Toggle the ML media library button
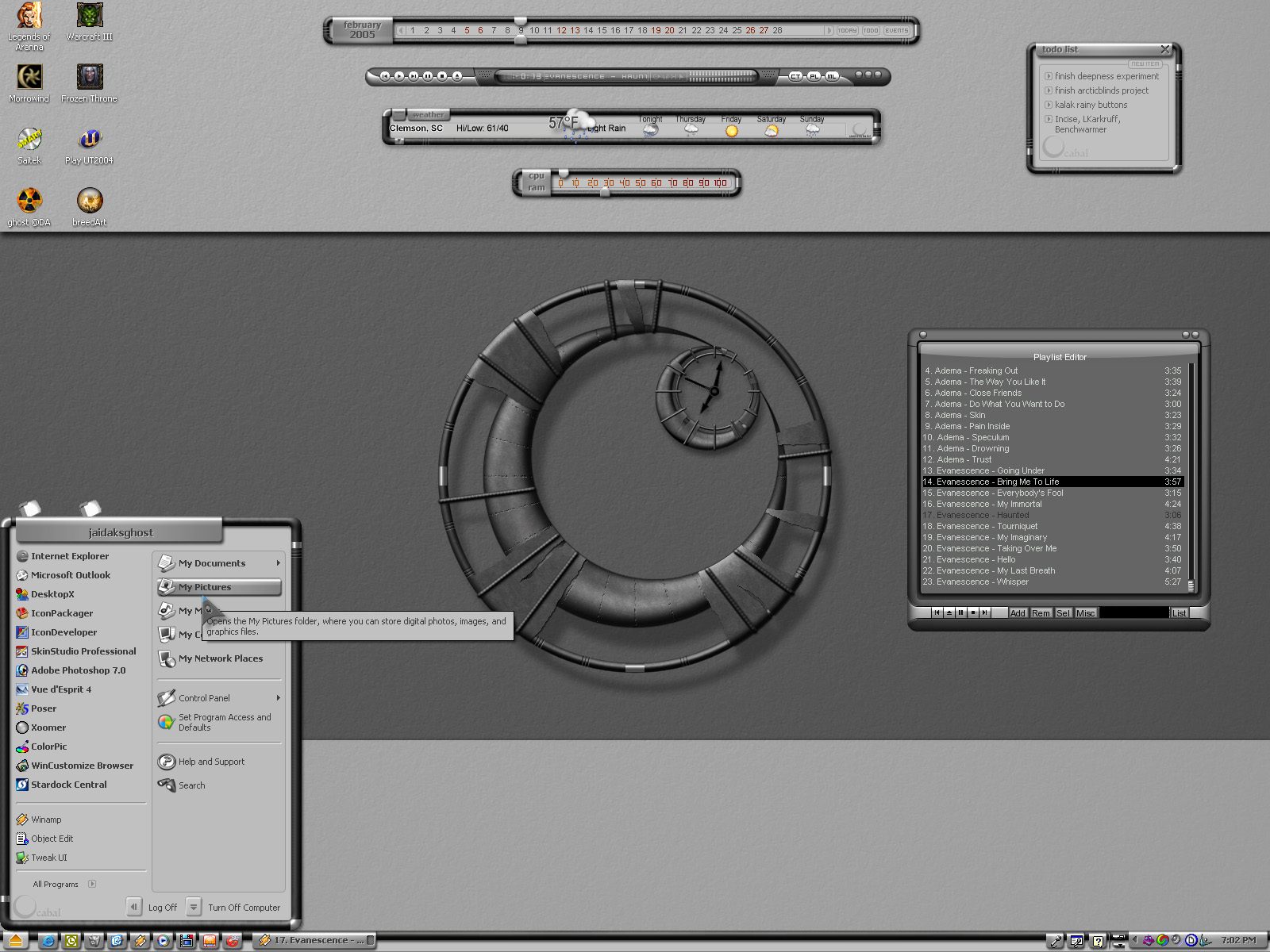1270x952 pixels. point(831,76)
